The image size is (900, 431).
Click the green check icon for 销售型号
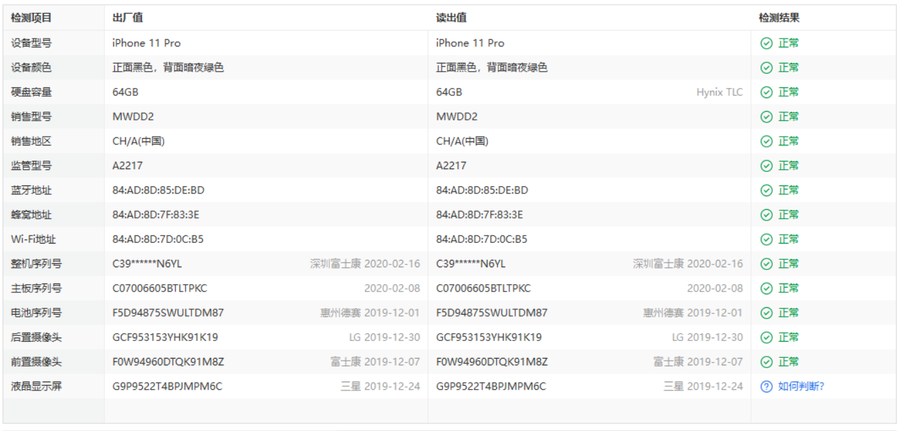coord(766,117)
